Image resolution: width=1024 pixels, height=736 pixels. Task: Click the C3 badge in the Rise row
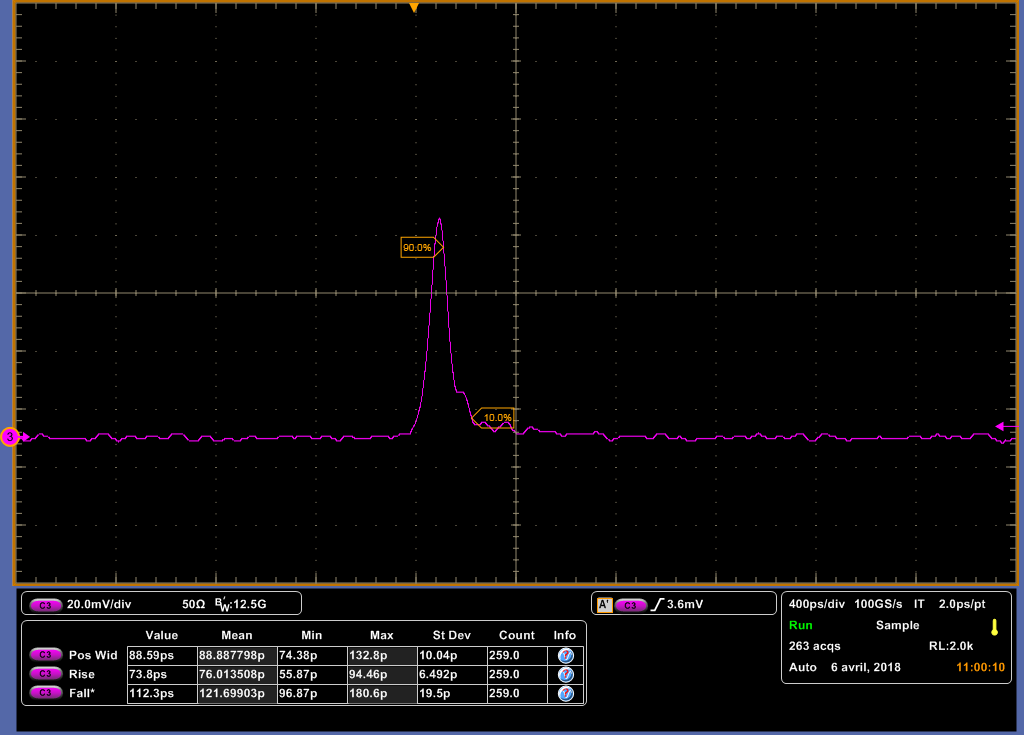pyautogui.click(x=45, y=674)
